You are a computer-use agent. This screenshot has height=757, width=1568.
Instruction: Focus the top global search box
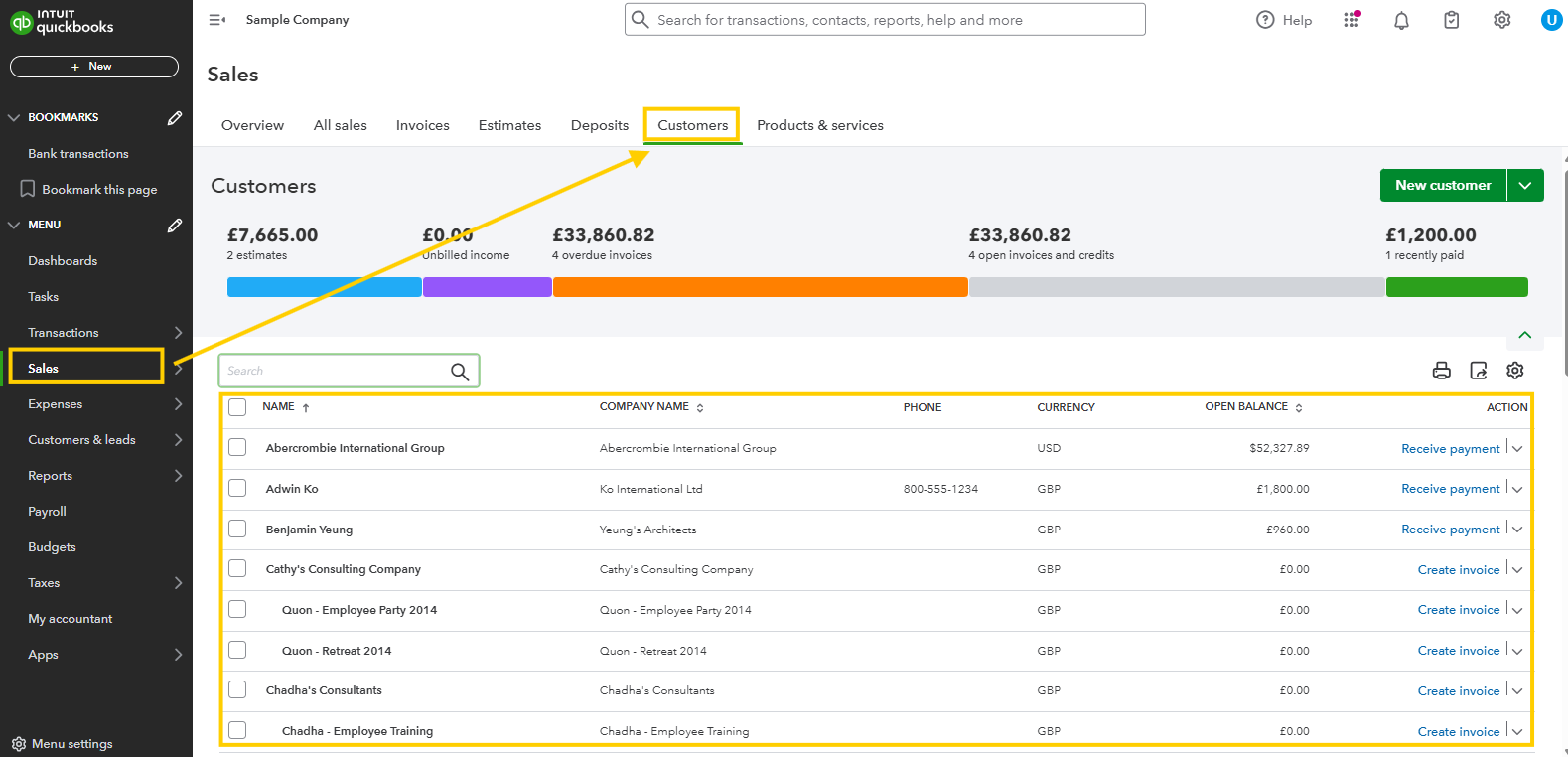885,20
